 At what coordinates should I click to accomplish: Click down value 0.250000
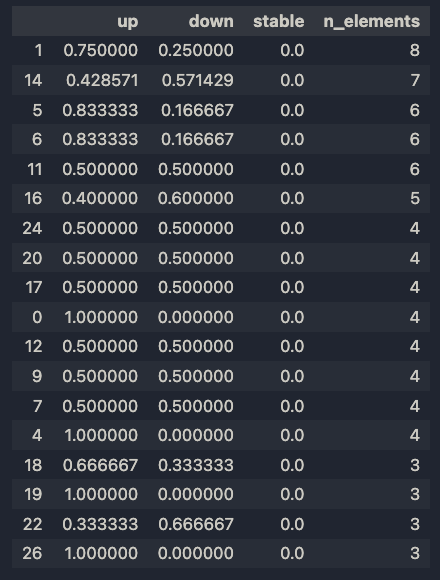196,50
